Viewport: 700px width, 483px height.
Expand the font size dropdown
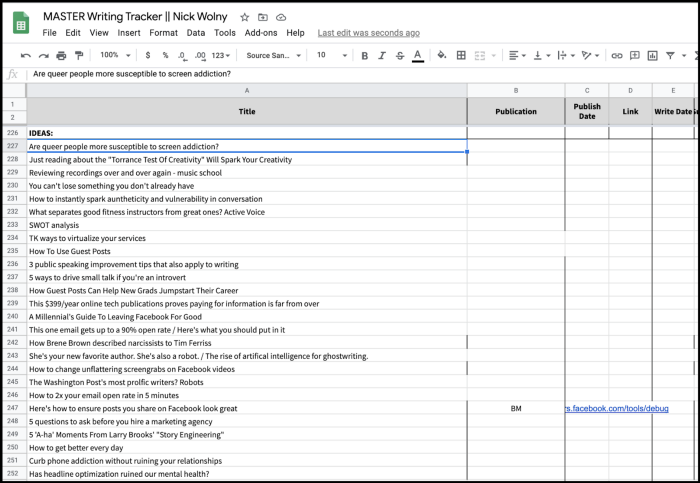pyautogui.click(x=330, y=56)
